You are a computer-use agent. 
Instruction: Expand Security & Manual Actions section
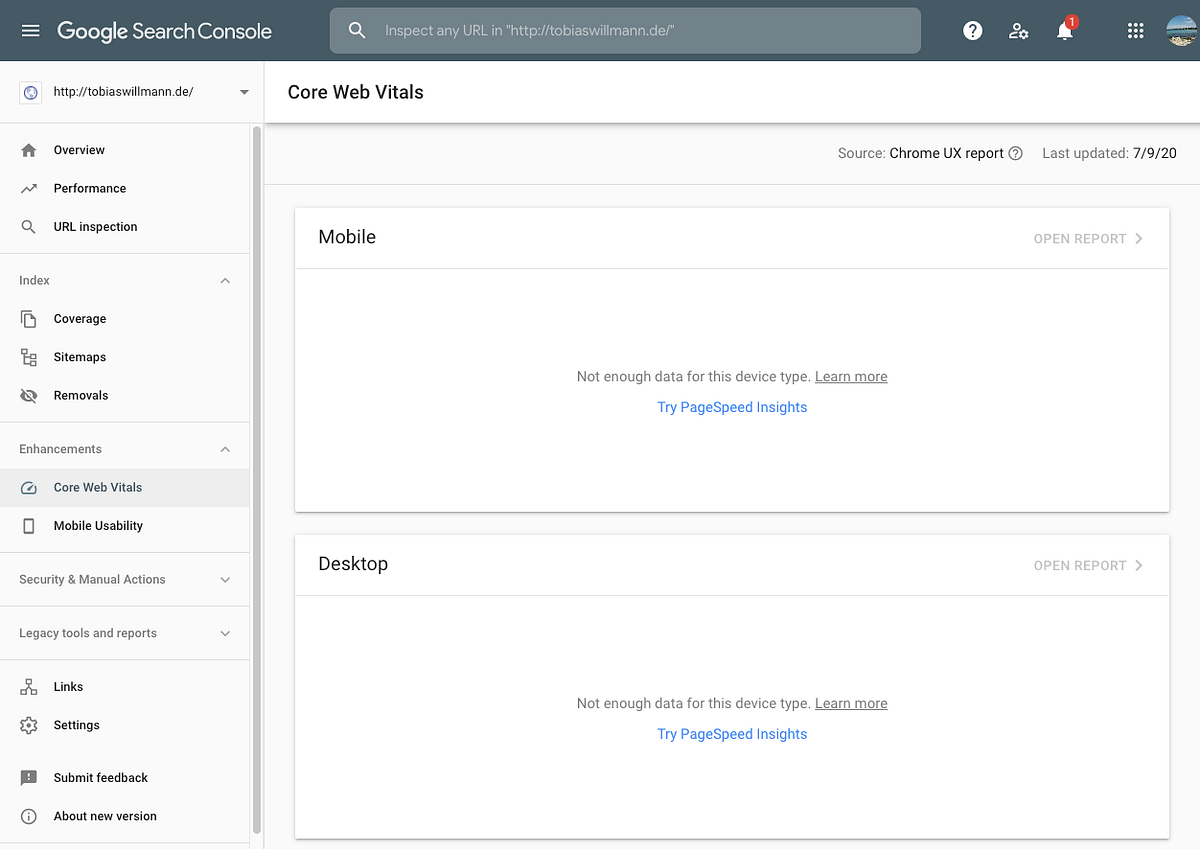225,580
